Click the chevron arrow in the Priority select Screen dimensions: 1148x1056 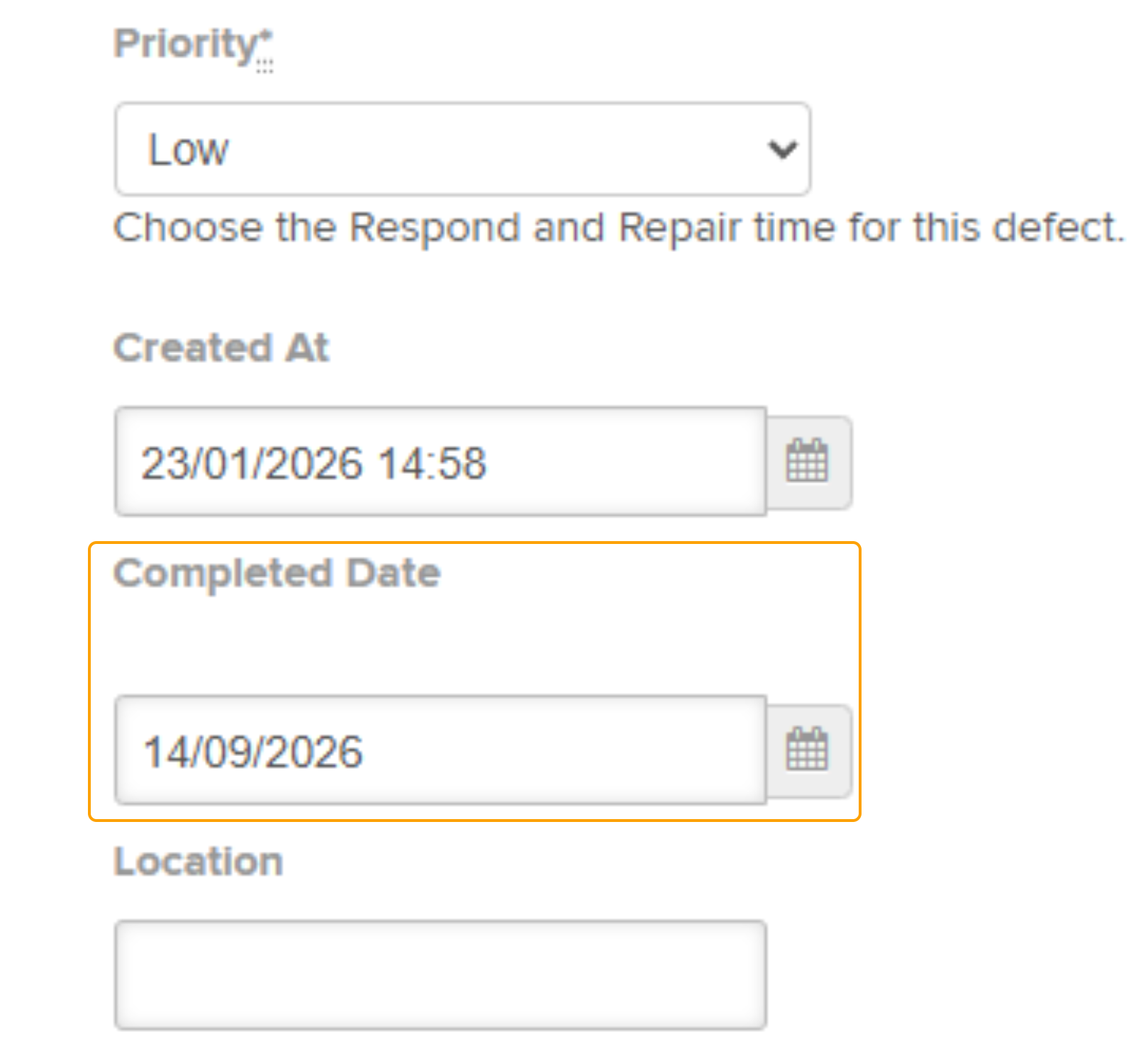782,149
